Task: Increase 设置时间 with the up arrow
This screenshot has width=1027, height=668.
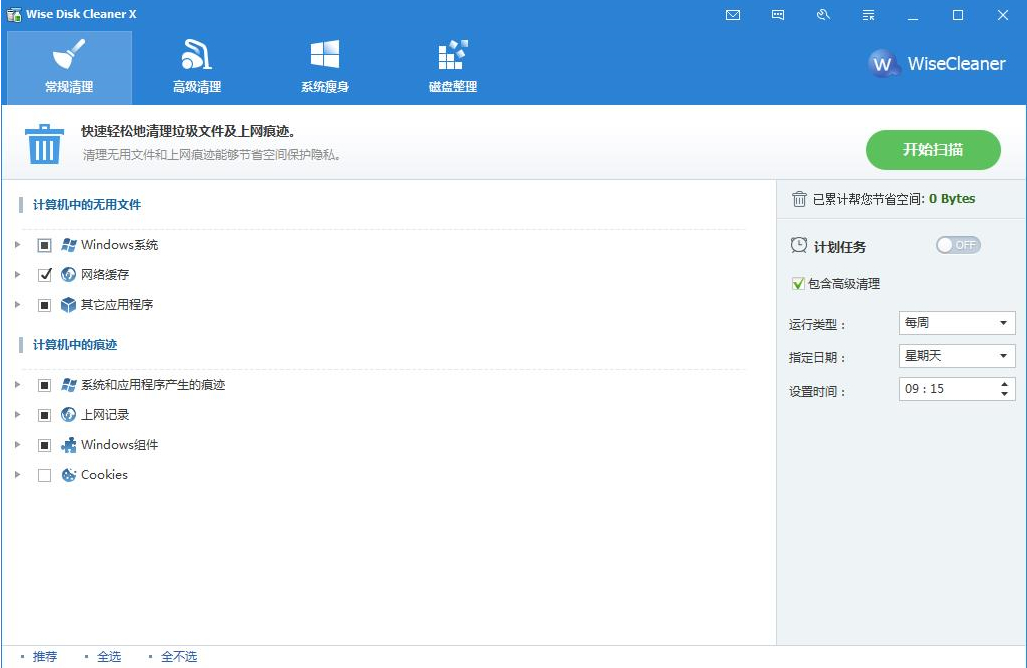Action: click(x=1004, y=383)
